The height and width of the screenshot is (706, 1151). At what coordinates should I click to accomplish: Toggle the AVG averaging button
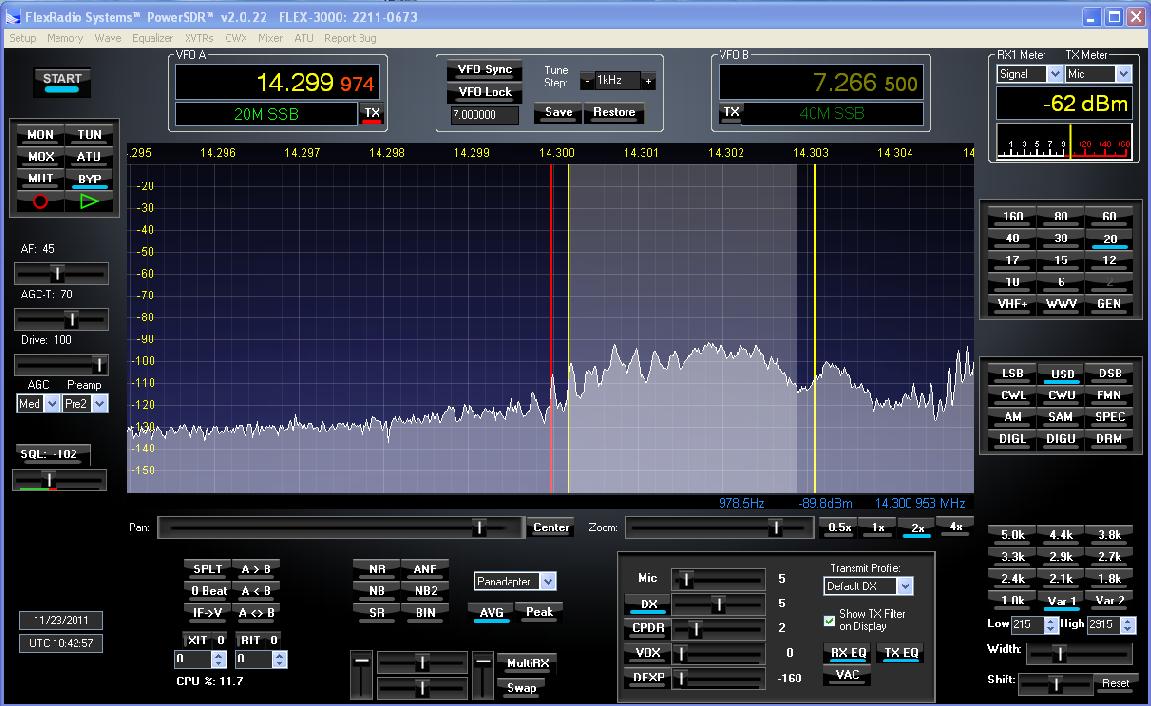(491, 613)
